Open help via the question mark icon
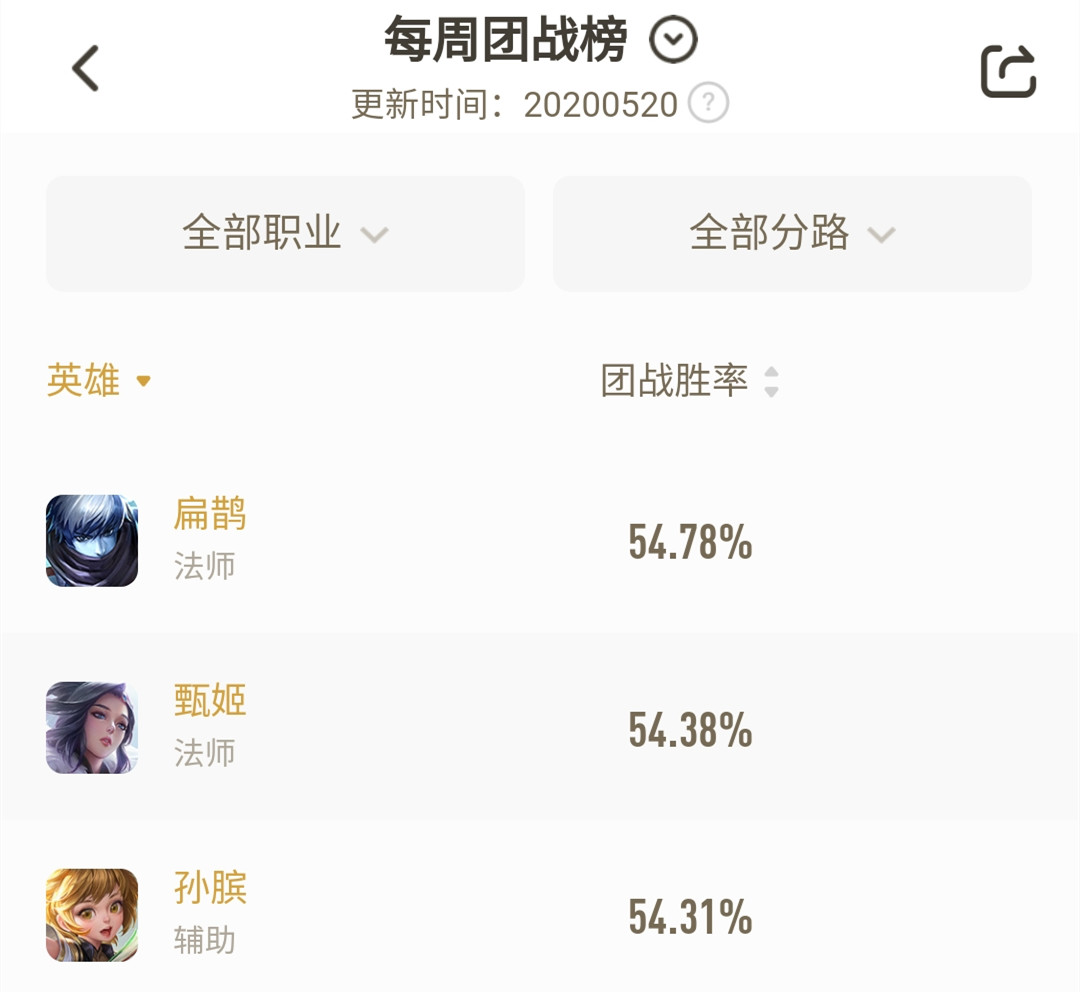Screen dimensions: 1080x992 click(710, 101)
